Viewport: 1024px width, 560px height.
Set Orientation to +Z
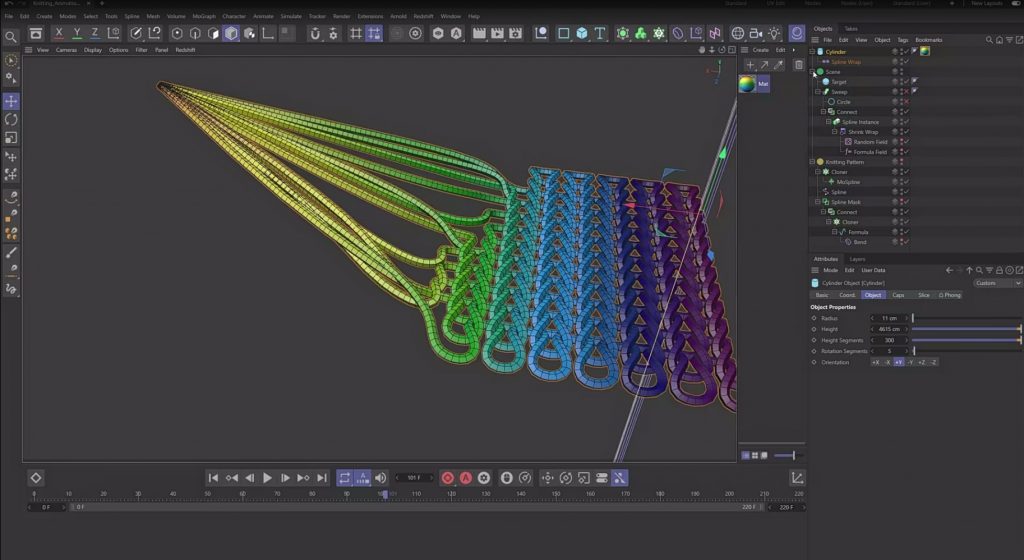point(921,362)
